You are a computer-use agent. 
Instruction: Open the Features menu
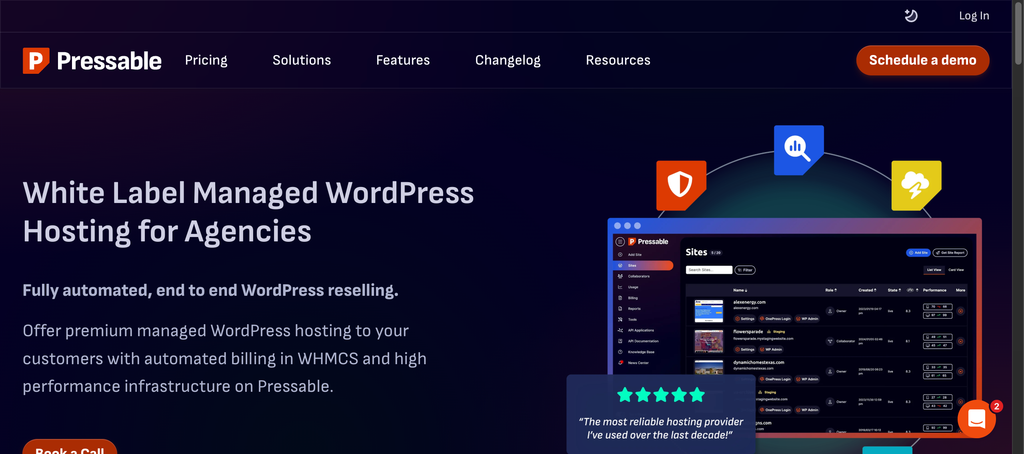coord(403,60)
